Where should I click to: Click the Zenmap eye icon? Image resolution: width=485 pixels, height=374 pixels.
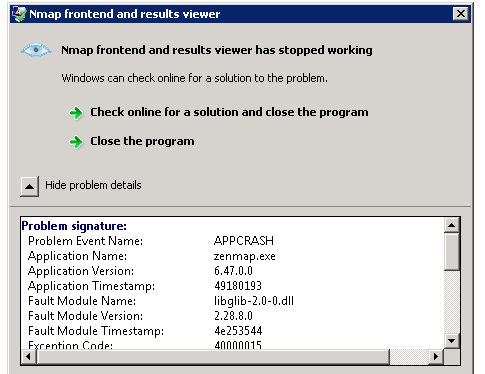(x=36, y=50)
